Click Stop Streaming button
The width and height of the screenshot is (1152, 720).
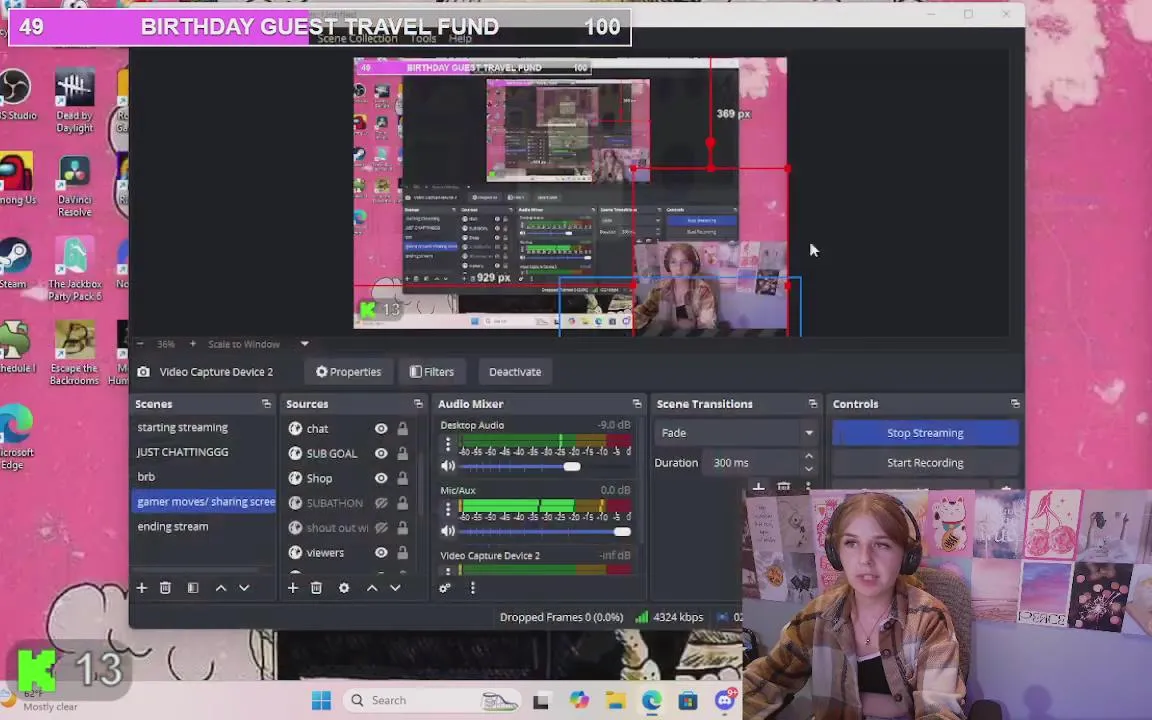tap(925, 433)
